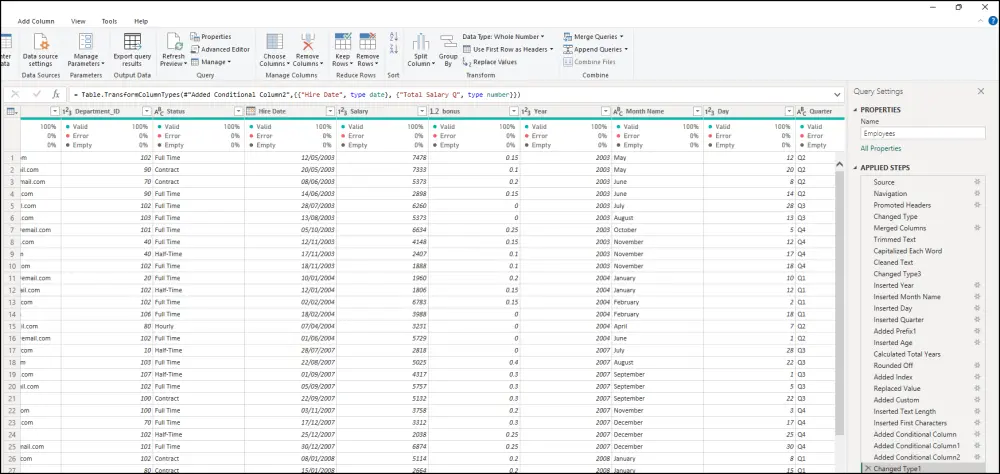Click Salary cell 7478
Viewport: 1000px width, 474px height.
(383, 158)
